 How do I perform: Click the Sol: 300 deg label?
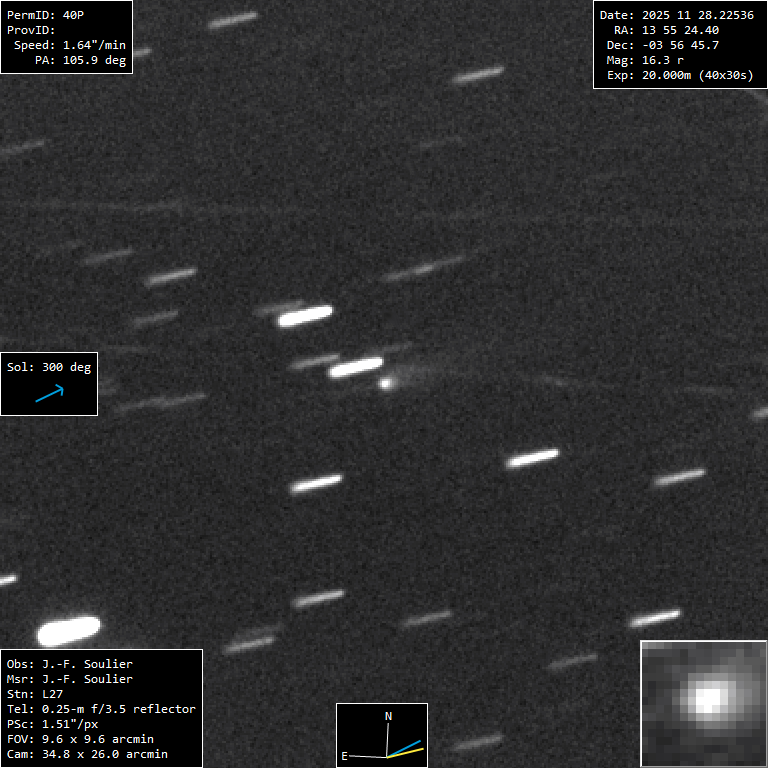coord(49,367)
